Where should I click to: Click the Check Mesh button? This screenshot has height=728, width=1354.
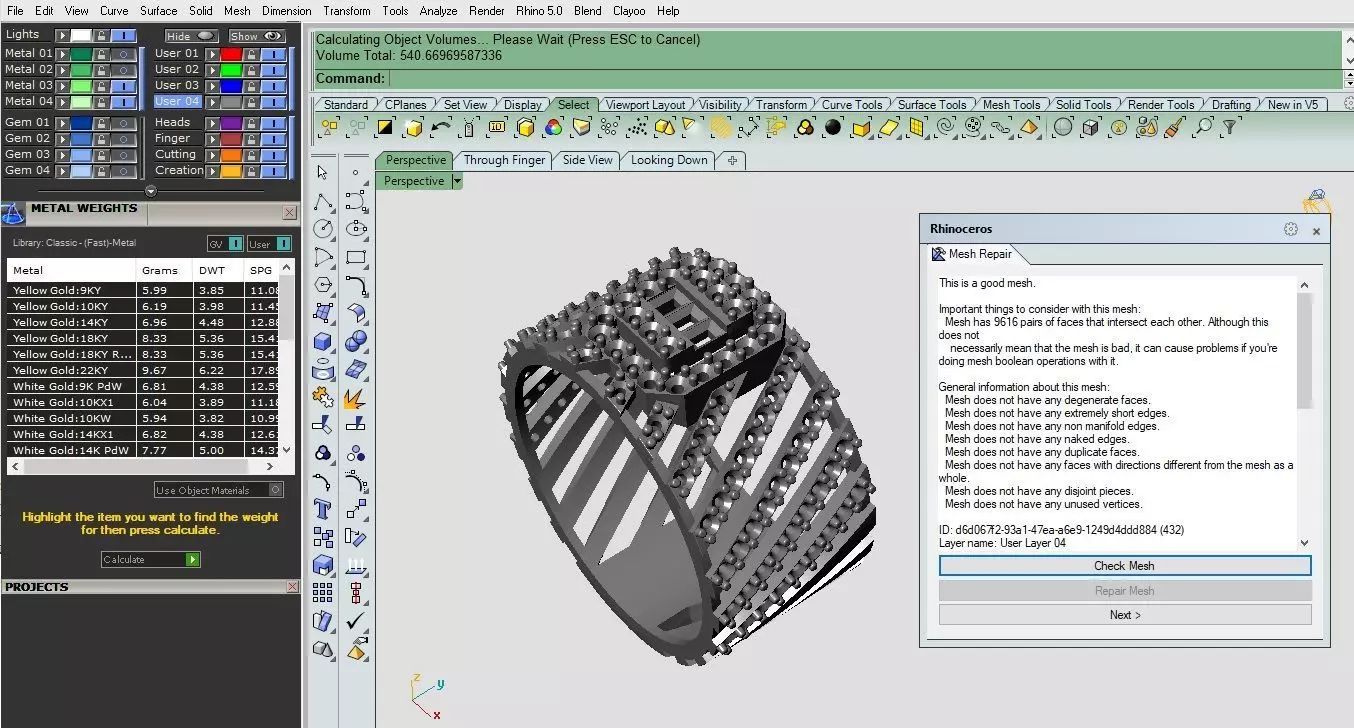(x=1125, y=566)
